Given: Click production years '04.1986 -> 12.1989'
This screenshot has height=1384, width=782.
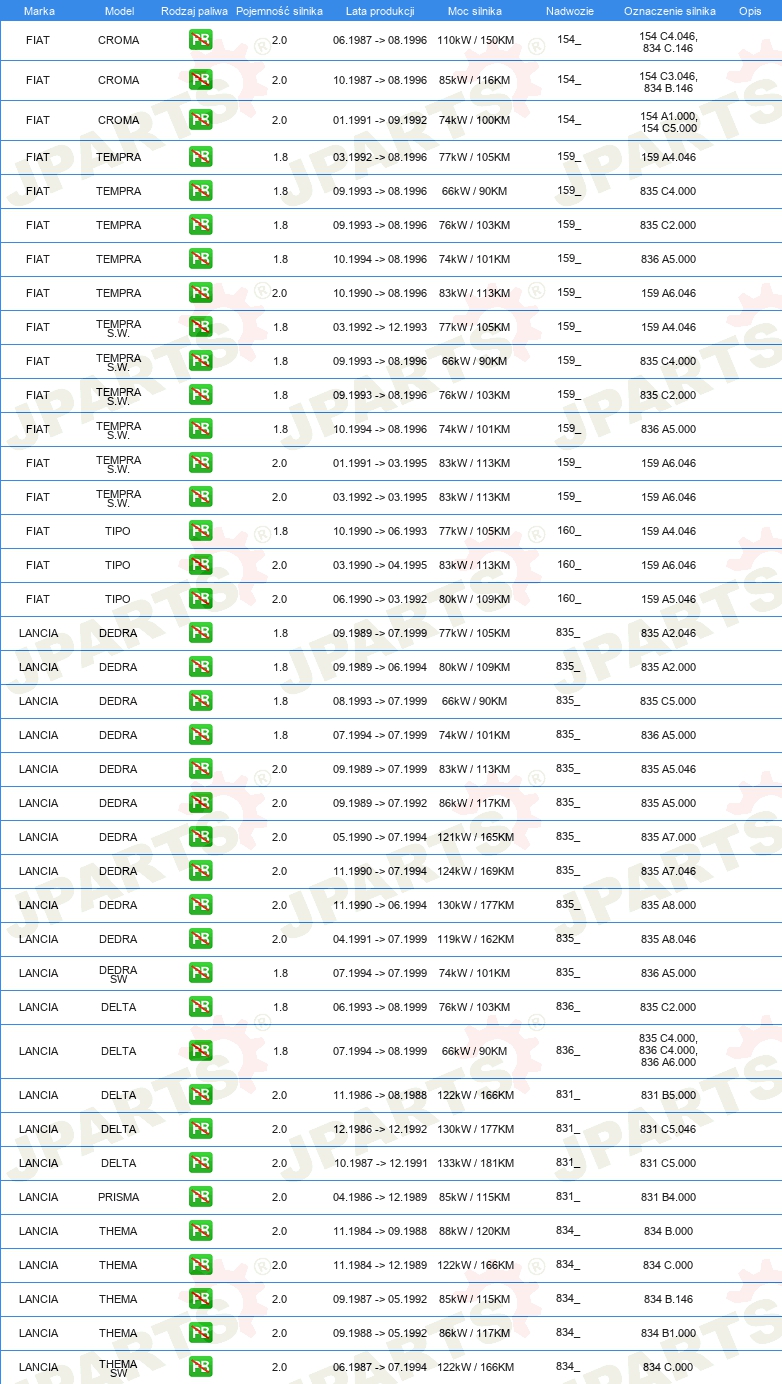Looking at the screenshot, I should tap(380, 1197).
